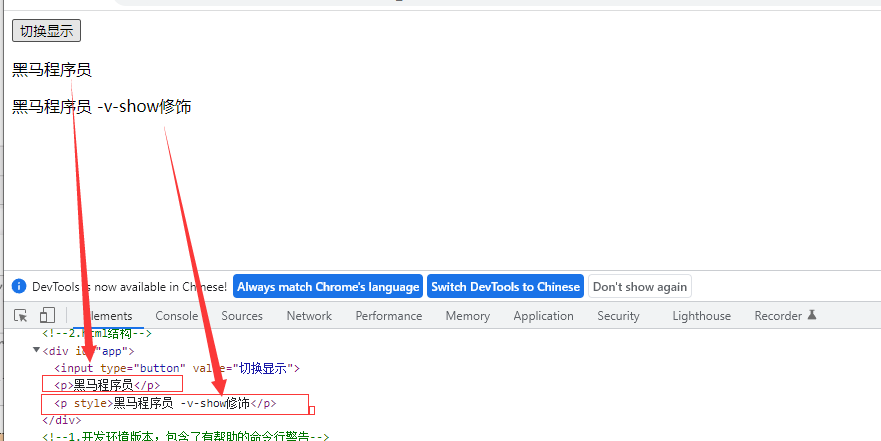
Task: Open the Application tab
Action: (x=543, y=316)
